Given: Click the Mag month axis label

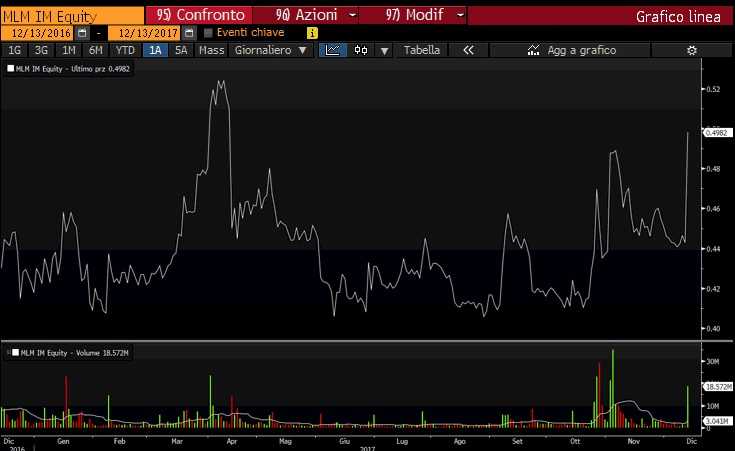Looking at the screenshot, I should point(285,441).
